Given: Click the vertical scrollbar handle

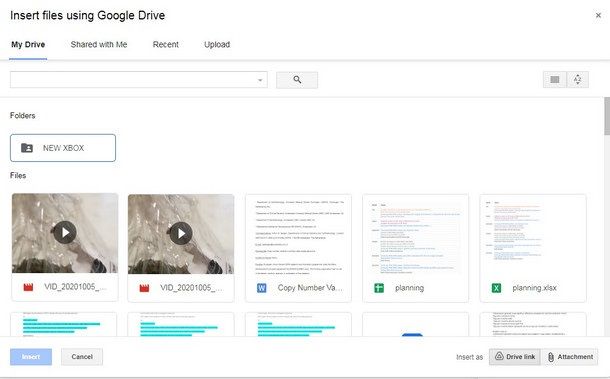Looking at the screenshot, I should (607, 116).
